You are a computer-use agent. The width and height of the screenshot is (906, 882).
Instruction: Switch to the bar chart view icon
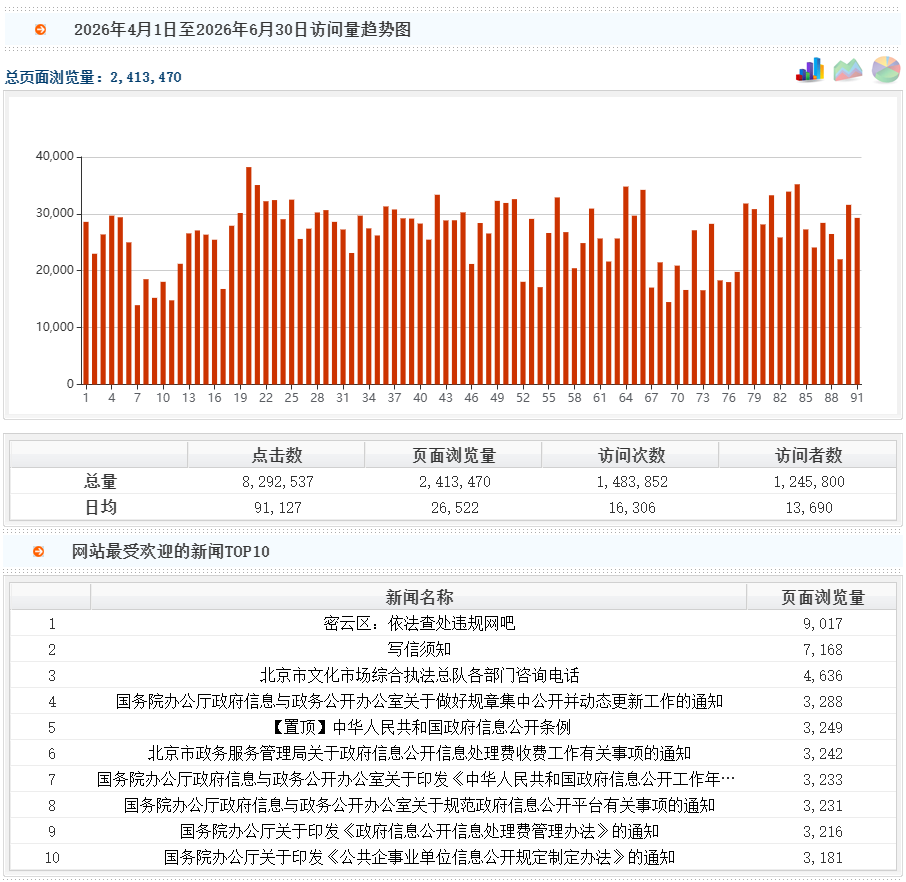point(810,70)
